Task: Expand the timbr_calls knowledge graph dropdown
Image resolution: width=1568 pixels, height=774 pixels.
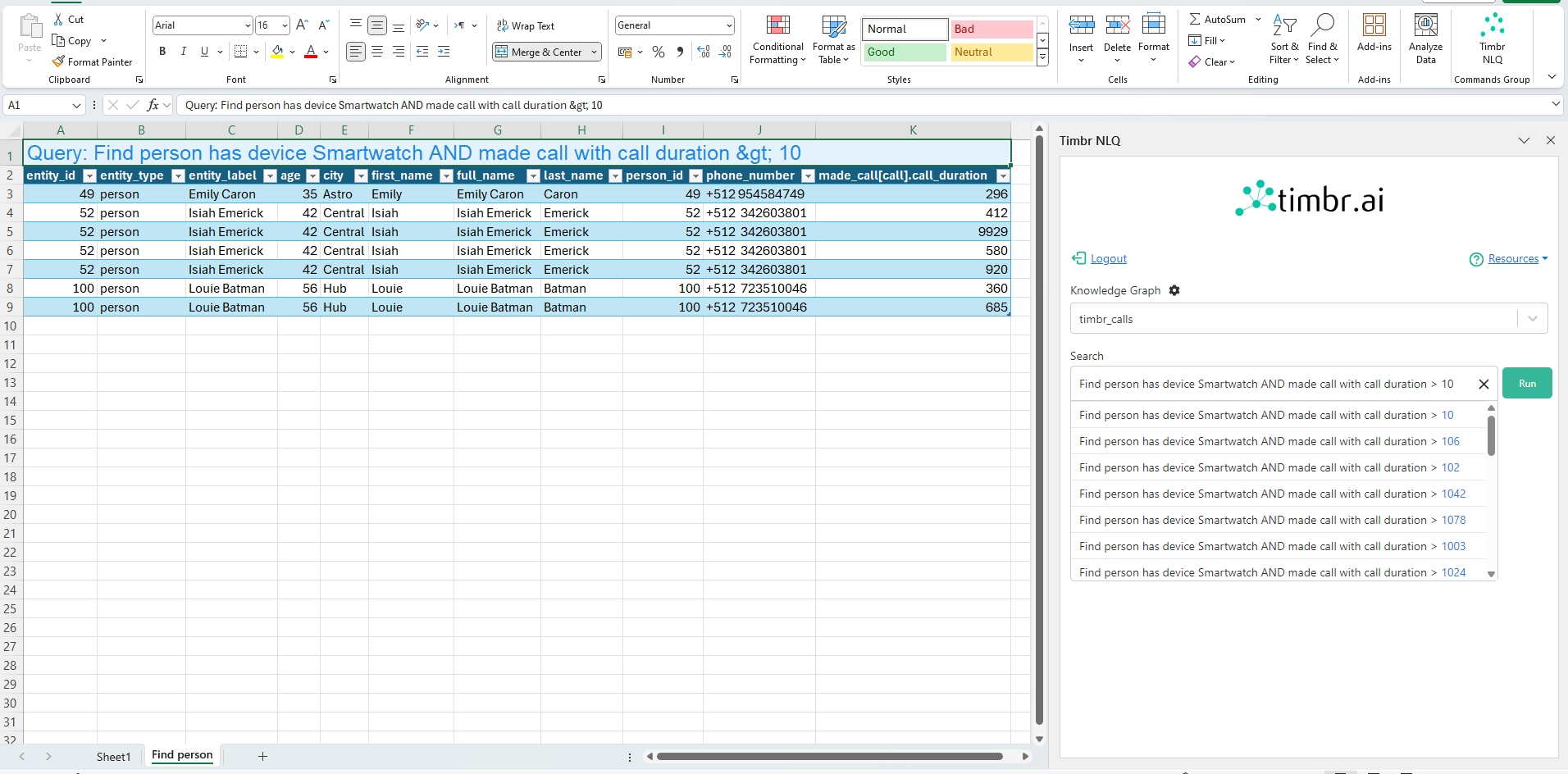Action: coord(1532,319)
